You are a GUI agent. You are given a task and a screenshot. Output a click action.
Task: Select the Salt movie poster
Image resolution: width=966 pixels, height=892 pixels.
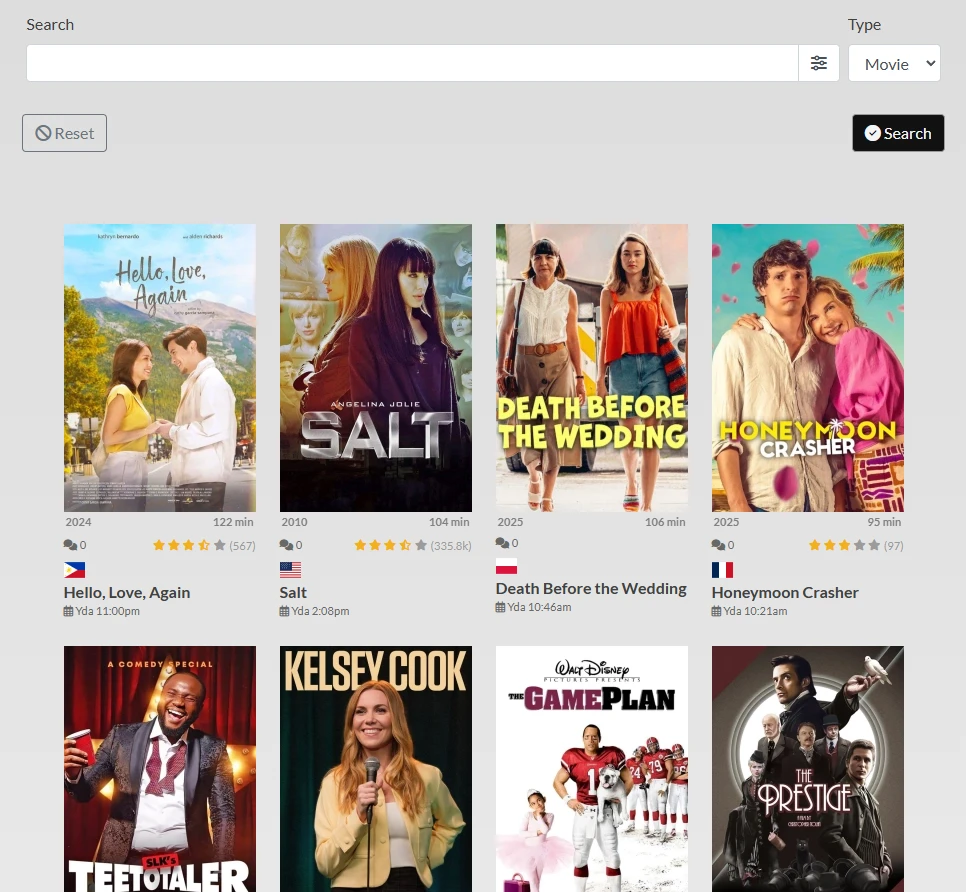click(375, 367)
